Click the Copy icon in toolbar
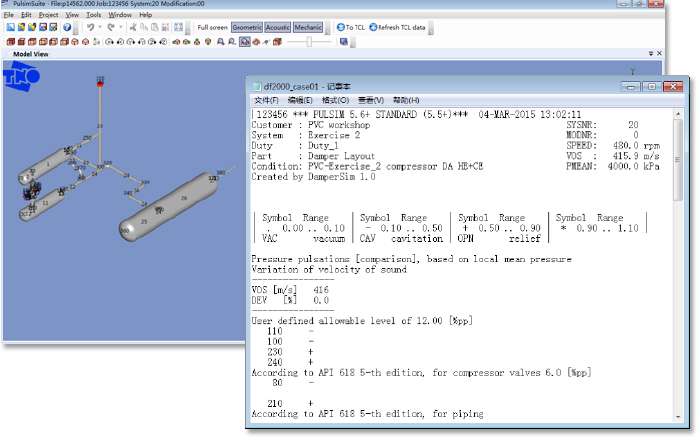 click(x=144, y=28)
